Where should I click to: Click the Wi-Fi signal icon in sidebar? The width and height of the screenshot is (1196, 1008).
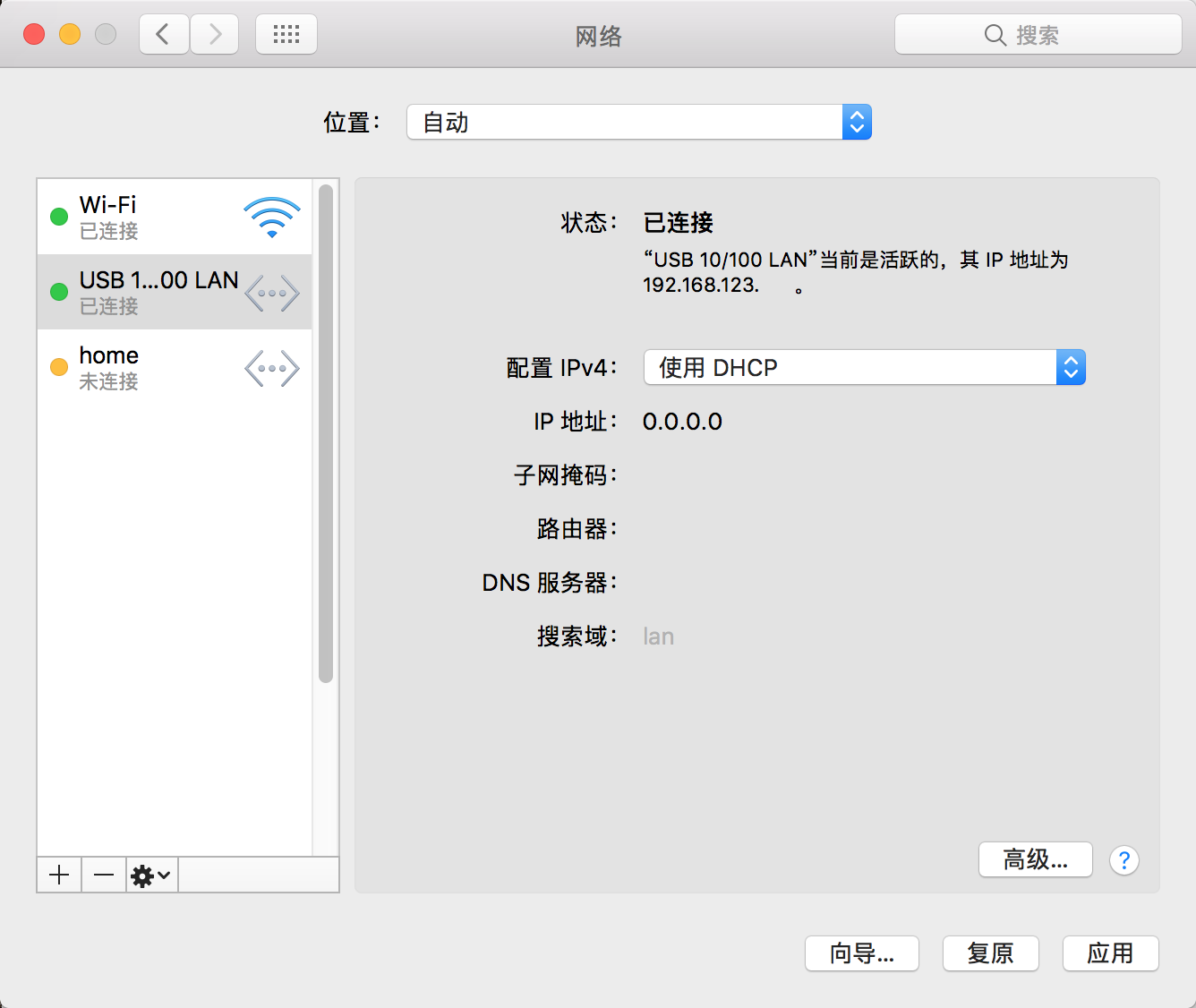coord(271,217)
